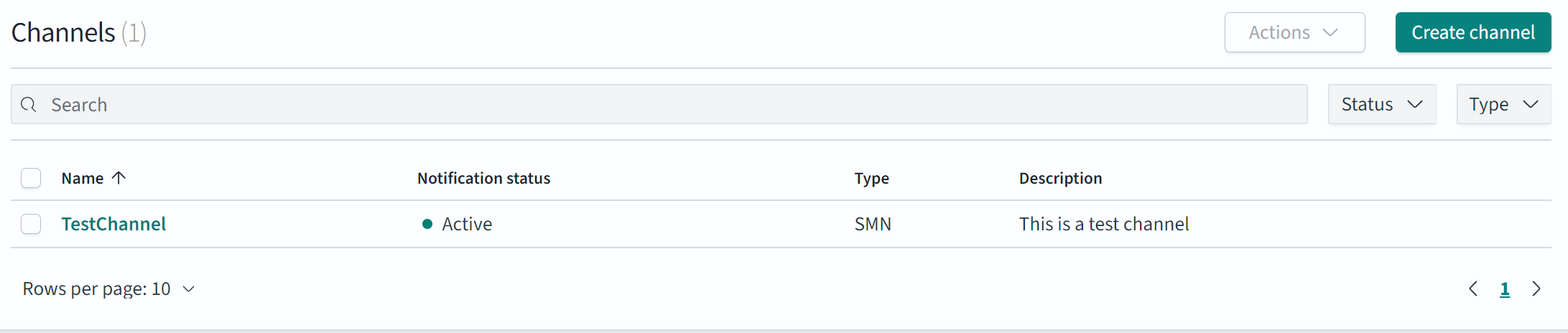Check the TestChannel row checkbox
The height and width of the screenshot is (333, 1568).
point(31,224)
